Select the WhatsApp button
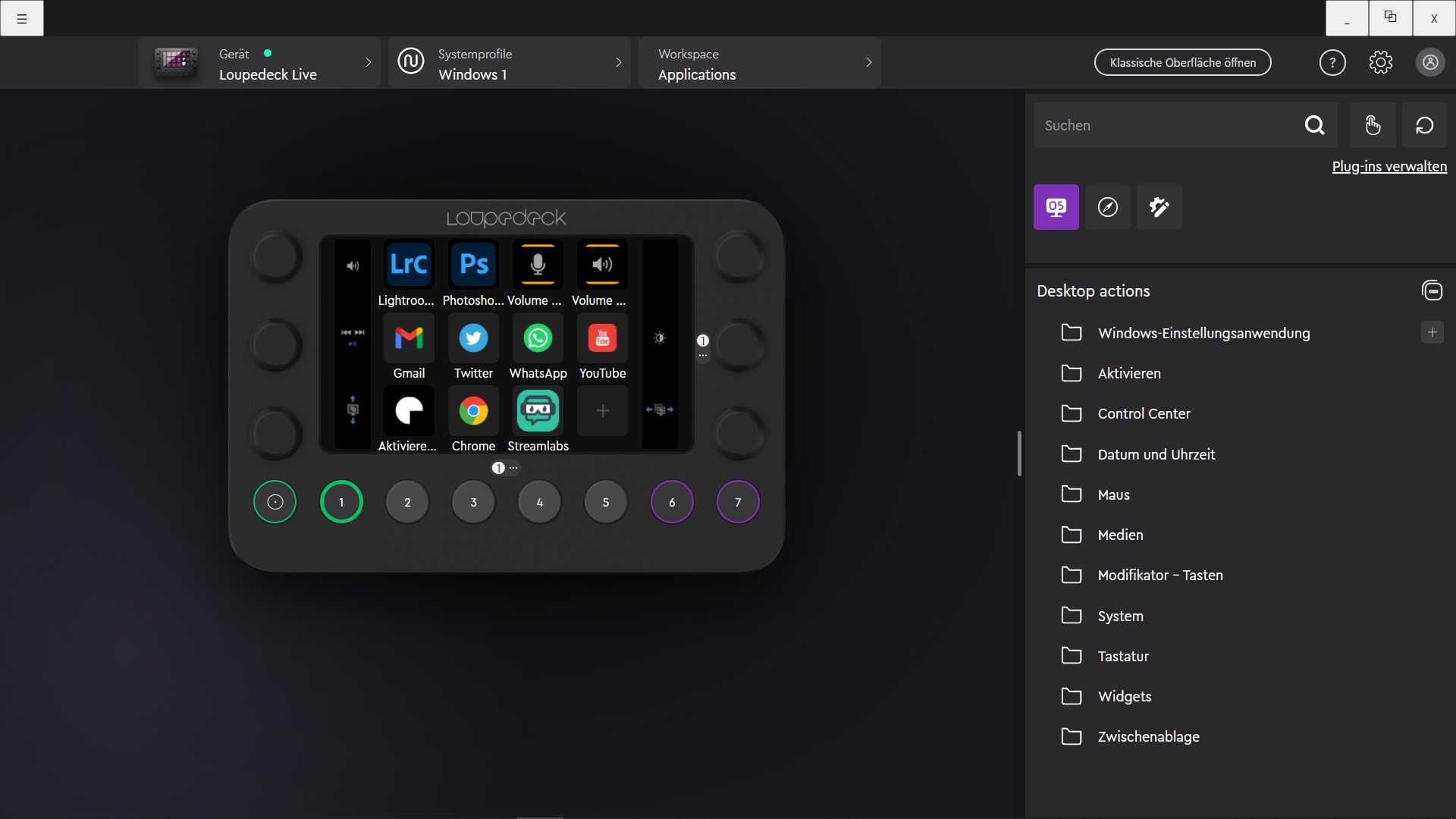The image size is (1456, 819). click(538, 337)
